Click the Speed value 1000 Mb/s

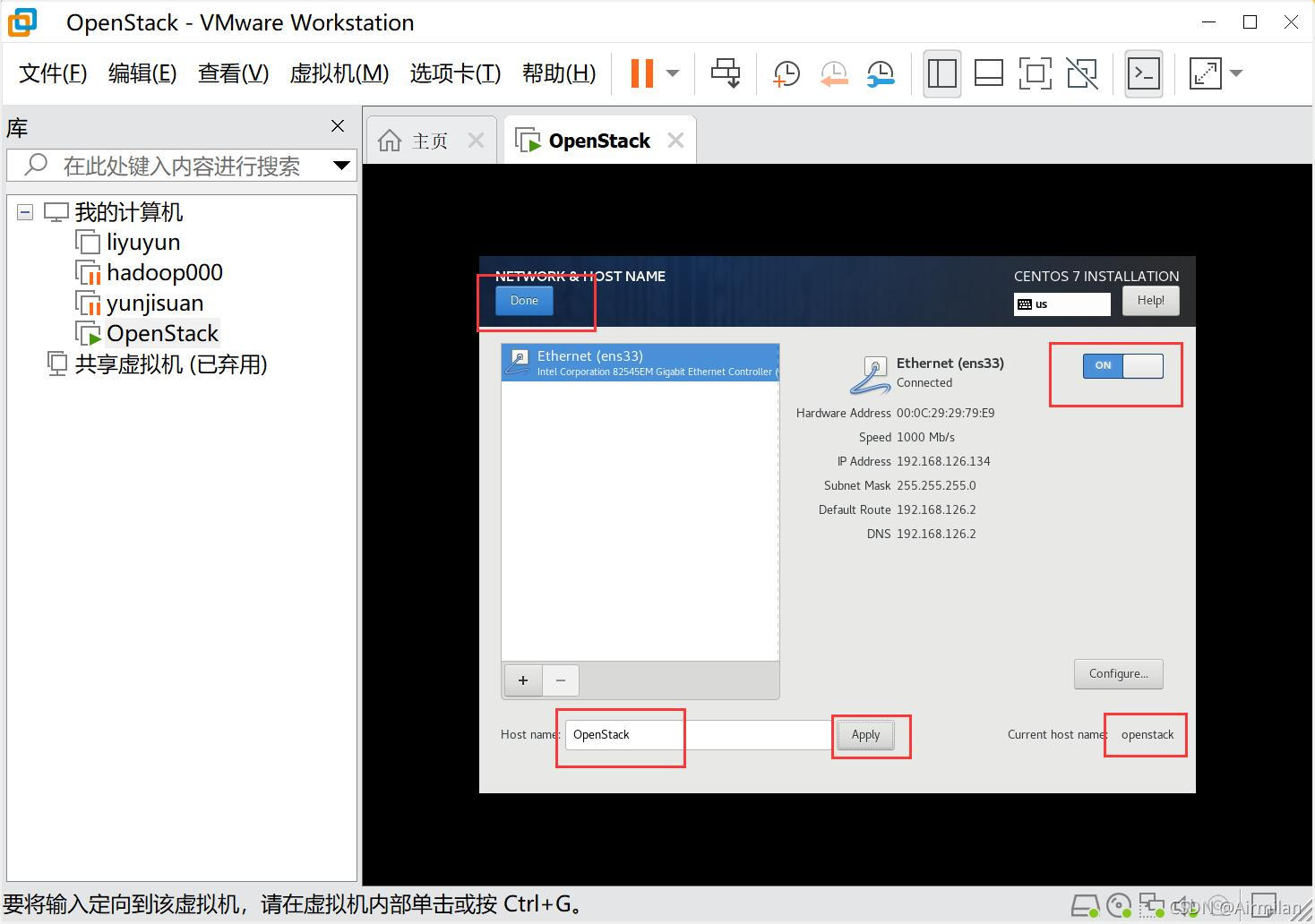click(925, 437)
